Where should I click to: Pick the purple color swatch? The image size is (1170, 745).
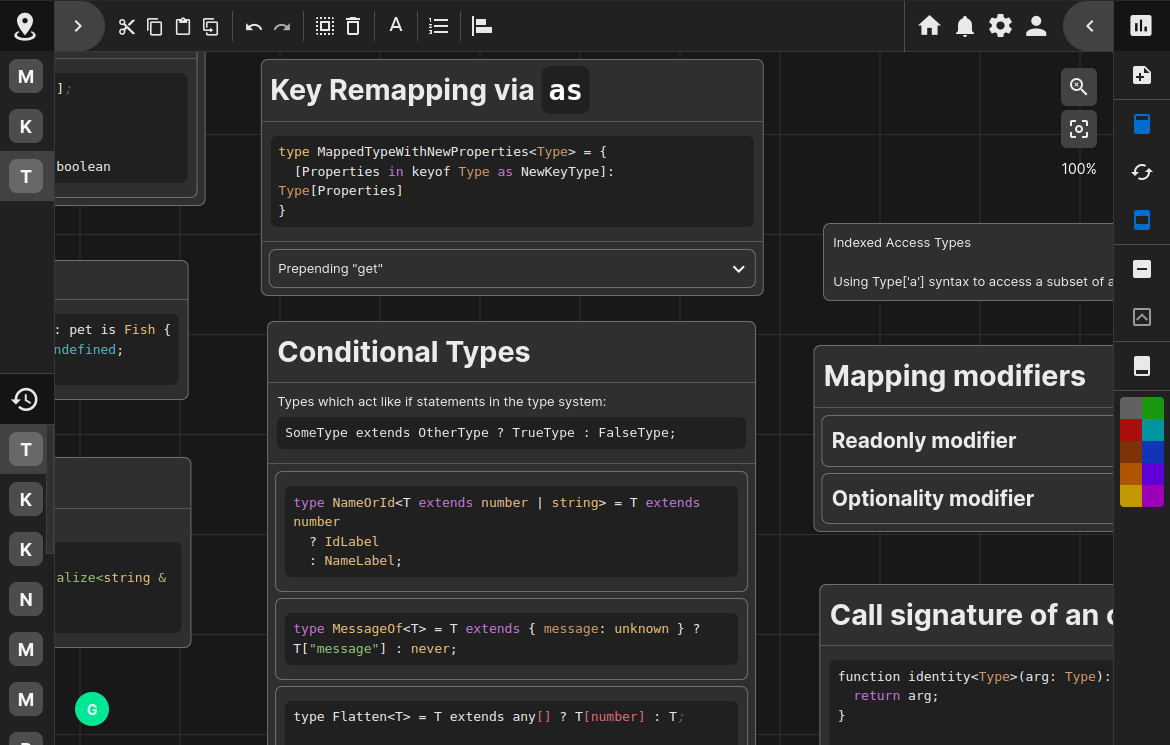pyautogui.click(x=1153, y=473)
